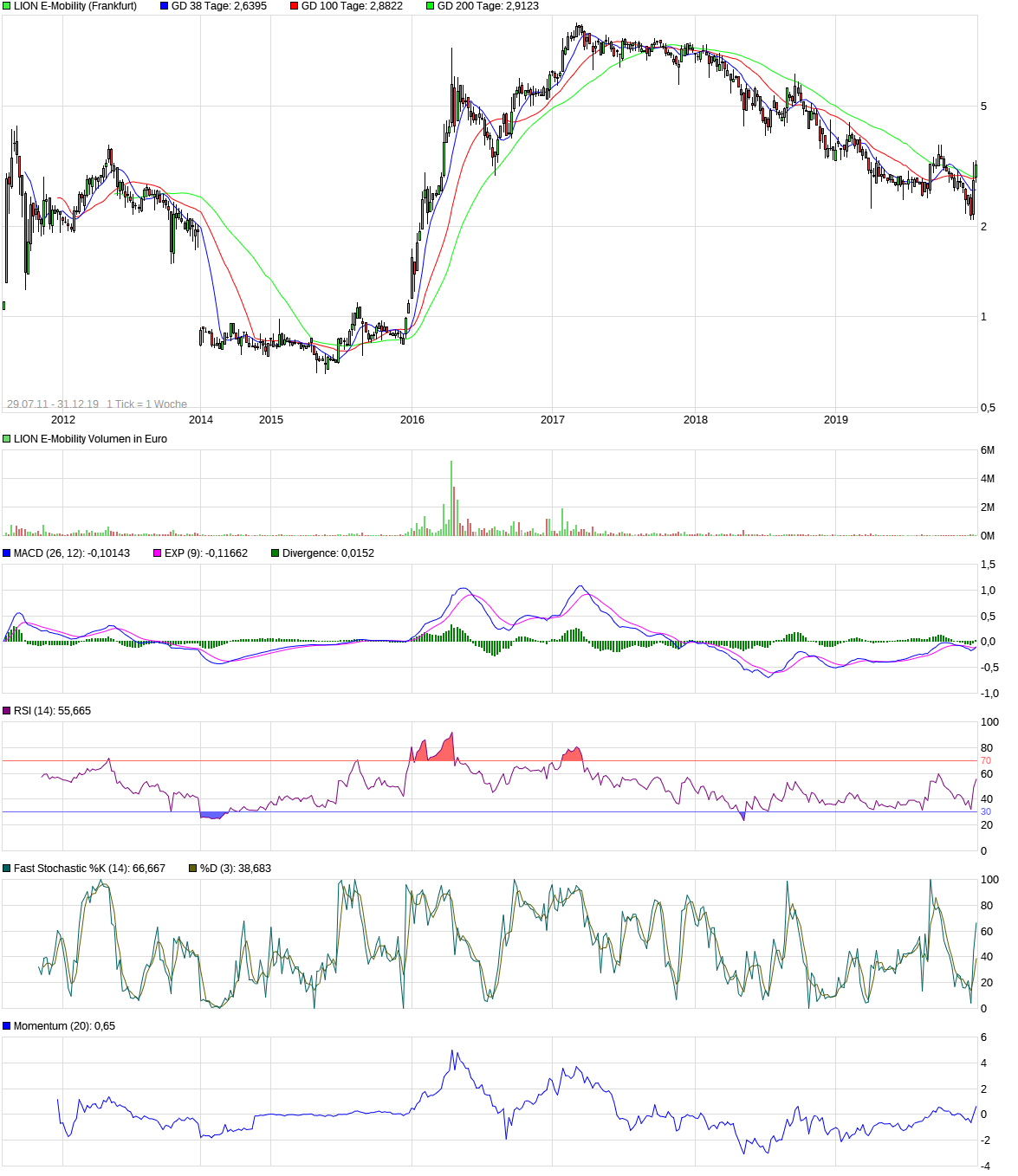Click the 2012 year axis label
Image resolution: width=1018 pixels, height=1176 pixels.
[63, 420]
